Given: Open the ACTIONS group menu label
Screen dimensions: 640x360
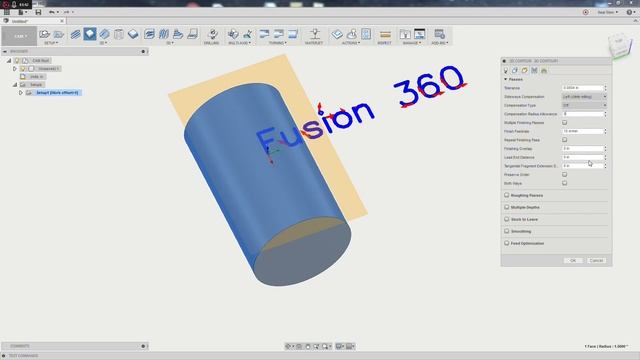Looking at the screenshot, I should pyautogui.click(x=351, y=43).
